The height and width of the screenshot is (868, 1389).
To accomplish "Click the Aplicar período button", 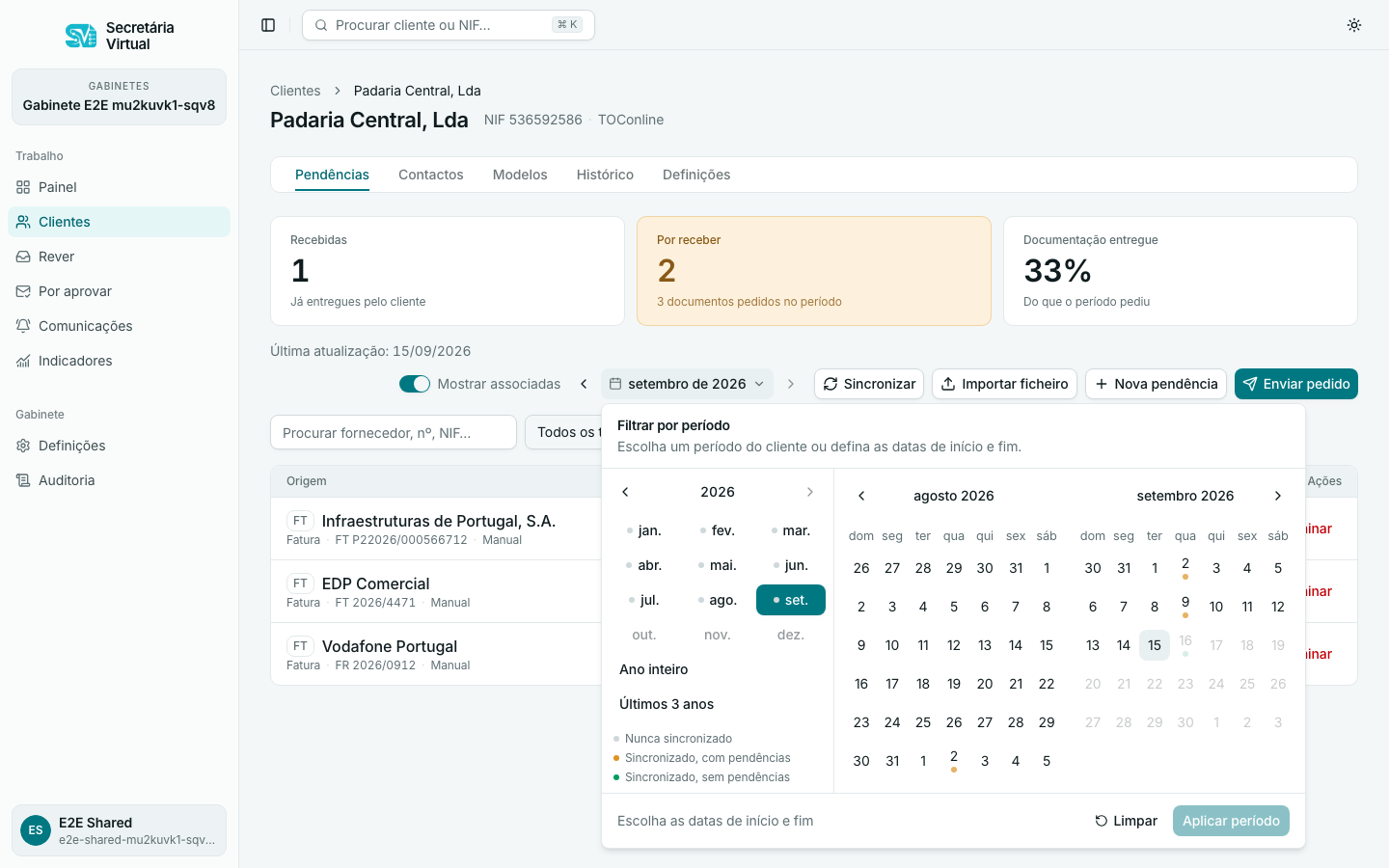I will pyautogui.click(x=1231, y=821).
